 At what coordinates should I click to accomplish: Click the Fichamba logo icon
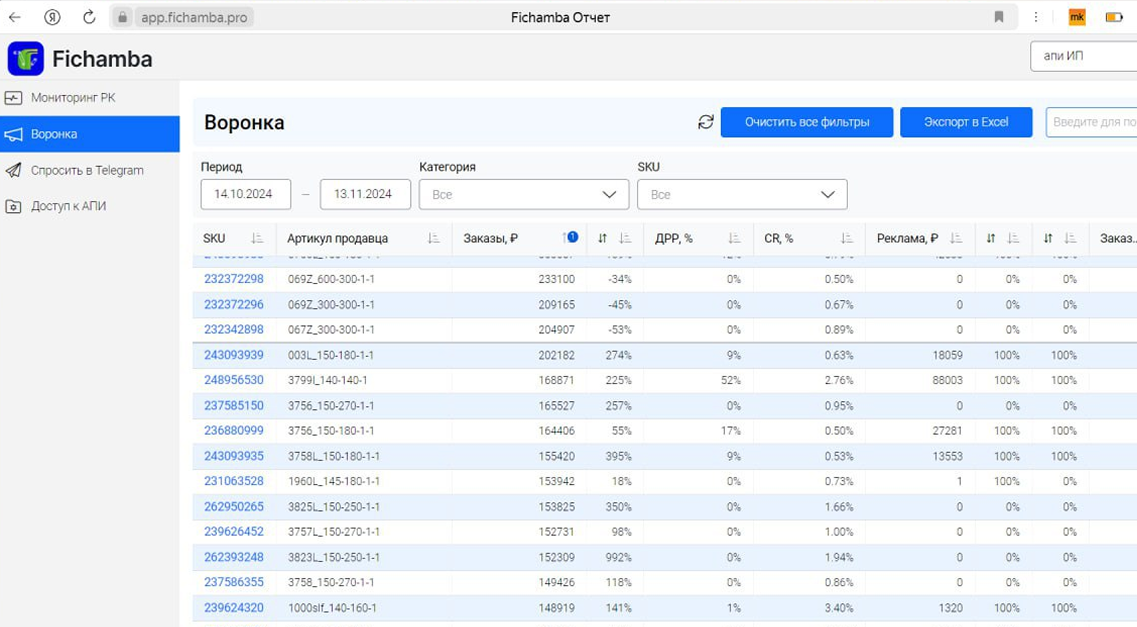tap(25, 59)
